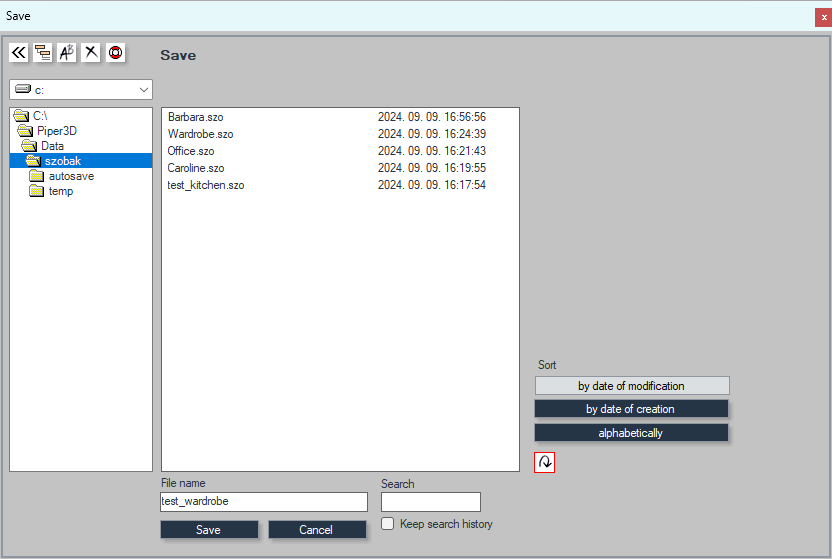832x559 pixels.
Task: Click the folder tree structure icon
Action: click(x=42, y=53)
